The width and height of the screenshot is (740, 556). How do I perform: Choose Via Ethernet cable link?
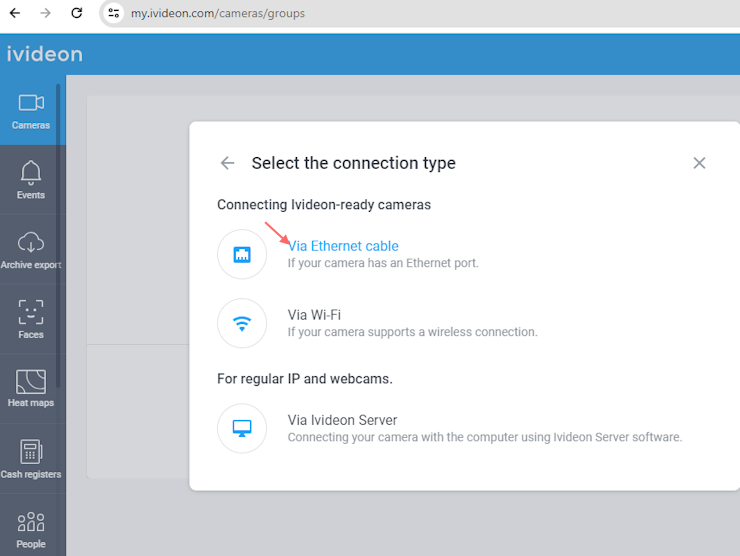343,246
